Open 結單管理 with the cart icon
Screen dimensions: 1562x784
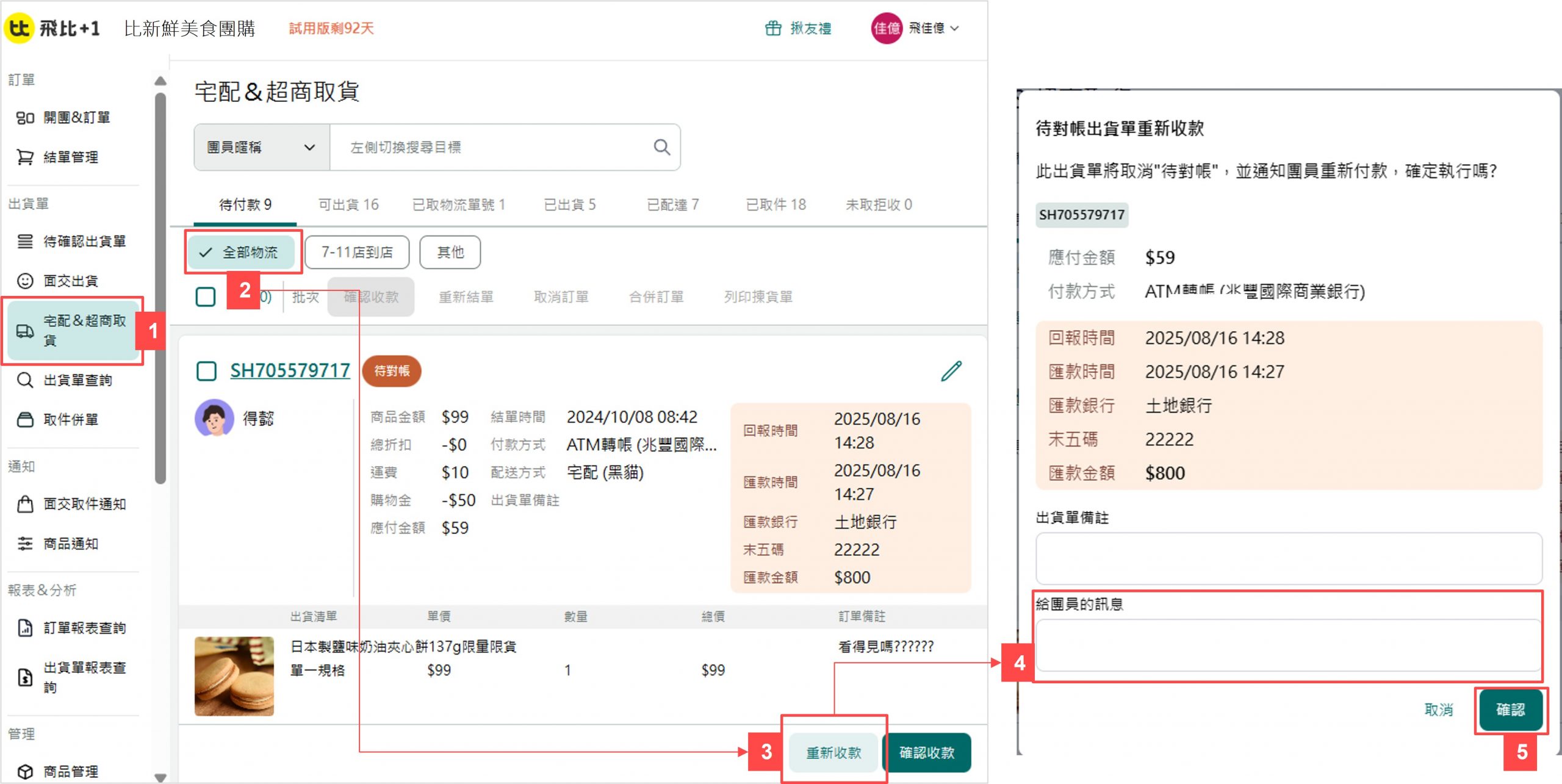[x=70, y=157]
